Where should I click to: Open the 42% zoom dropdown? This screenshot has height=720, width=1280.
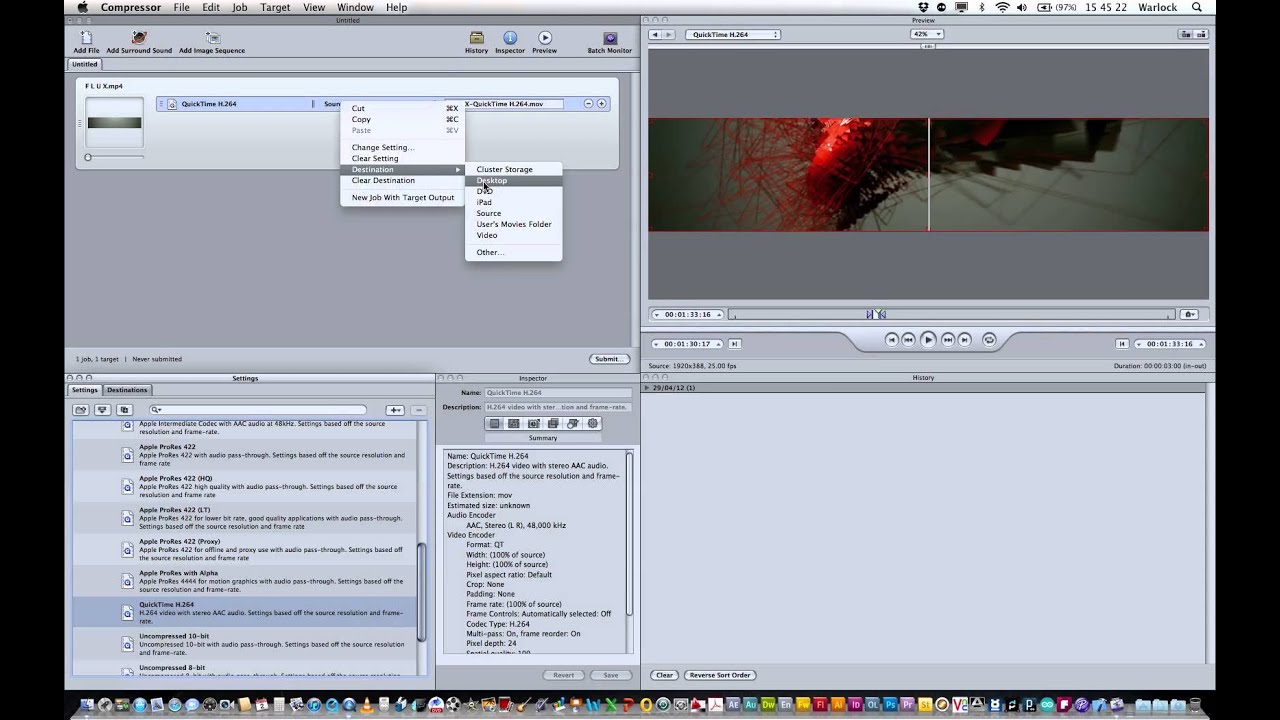coord(926,34)
